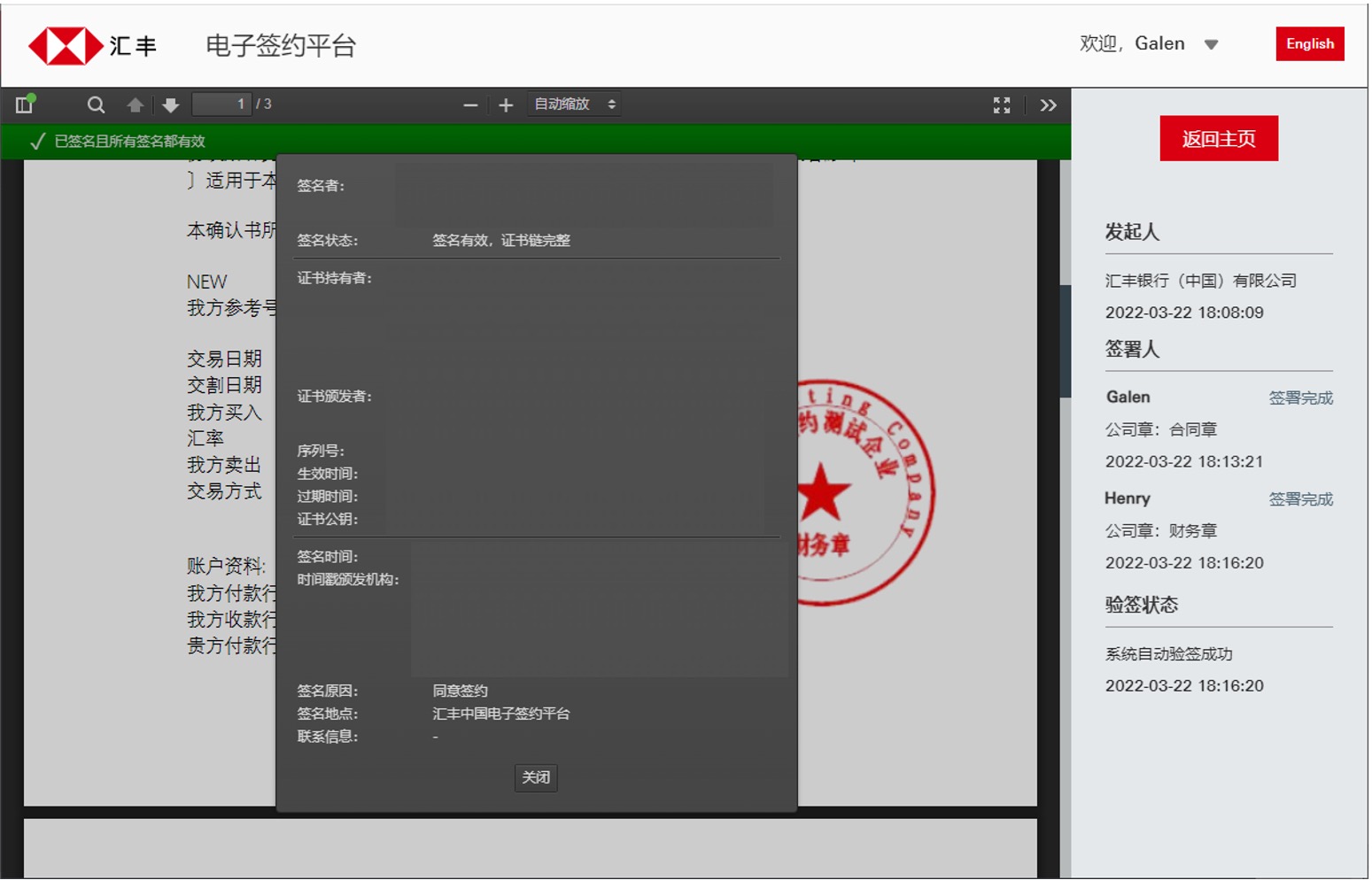Close the signature details dialog with 关闭
Screen dimensions: 1372x880
536,777
